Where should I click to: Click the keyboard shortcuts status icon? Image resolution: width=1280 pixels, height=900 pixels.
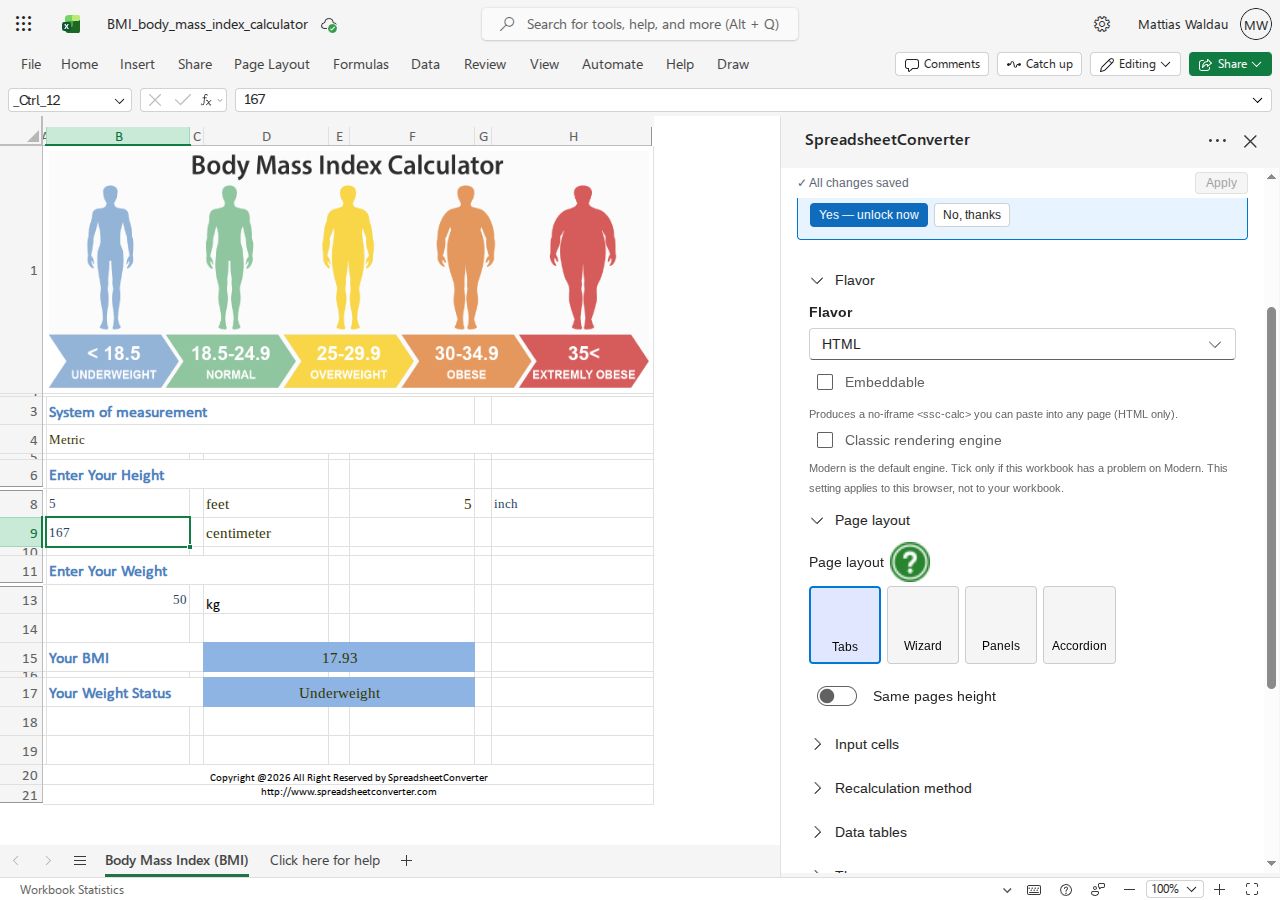[x=1034, y=889]
